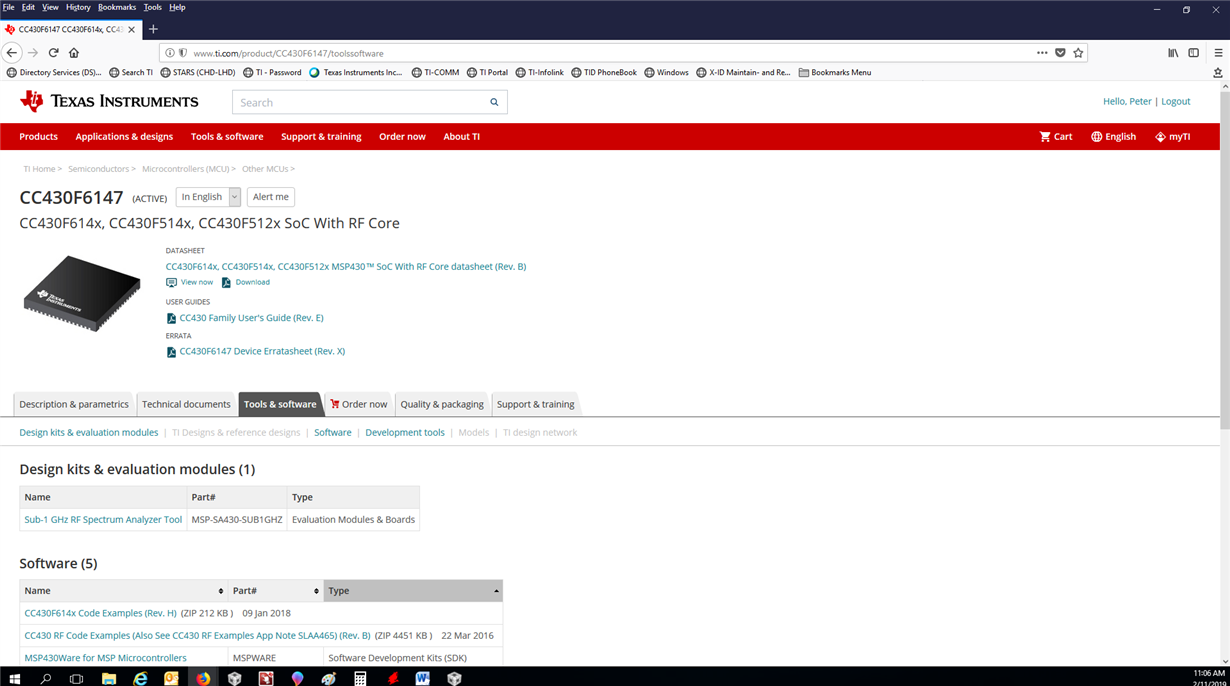Screen dimensions: 1230x686
Task: Open Sub-1 GHz RF Spectrum Analyzer Tool link
Action: [103, 520]
